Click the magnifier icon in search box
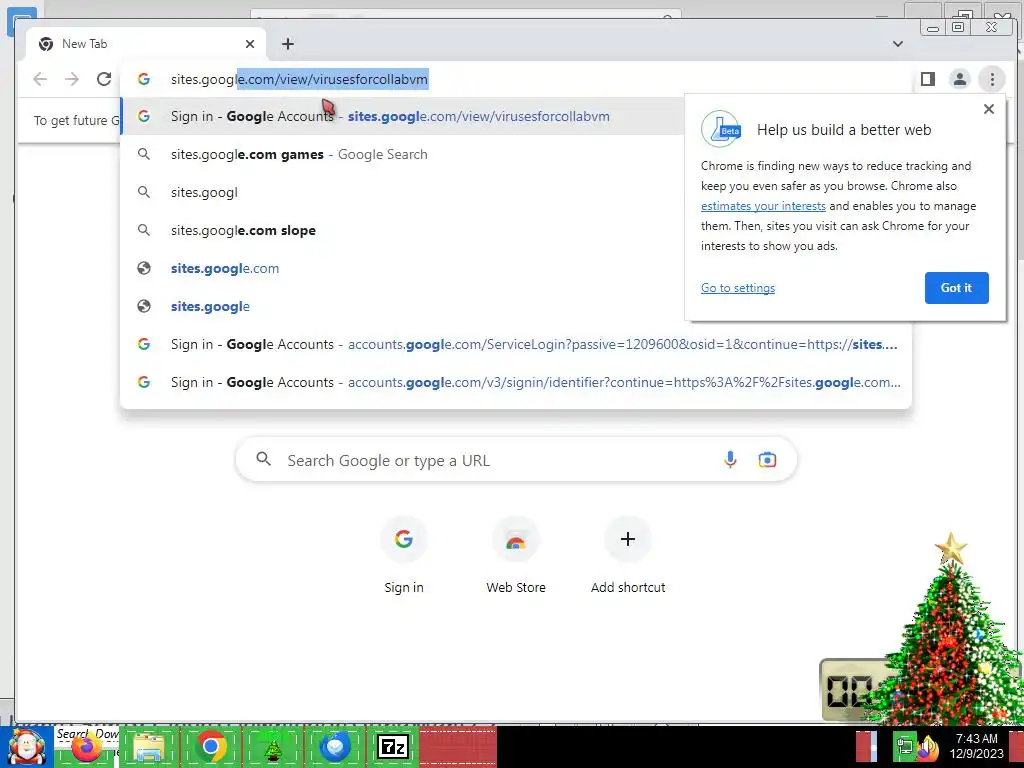Image resolution: width=1024 pixels, height=768 pixels. click(263, 459)
